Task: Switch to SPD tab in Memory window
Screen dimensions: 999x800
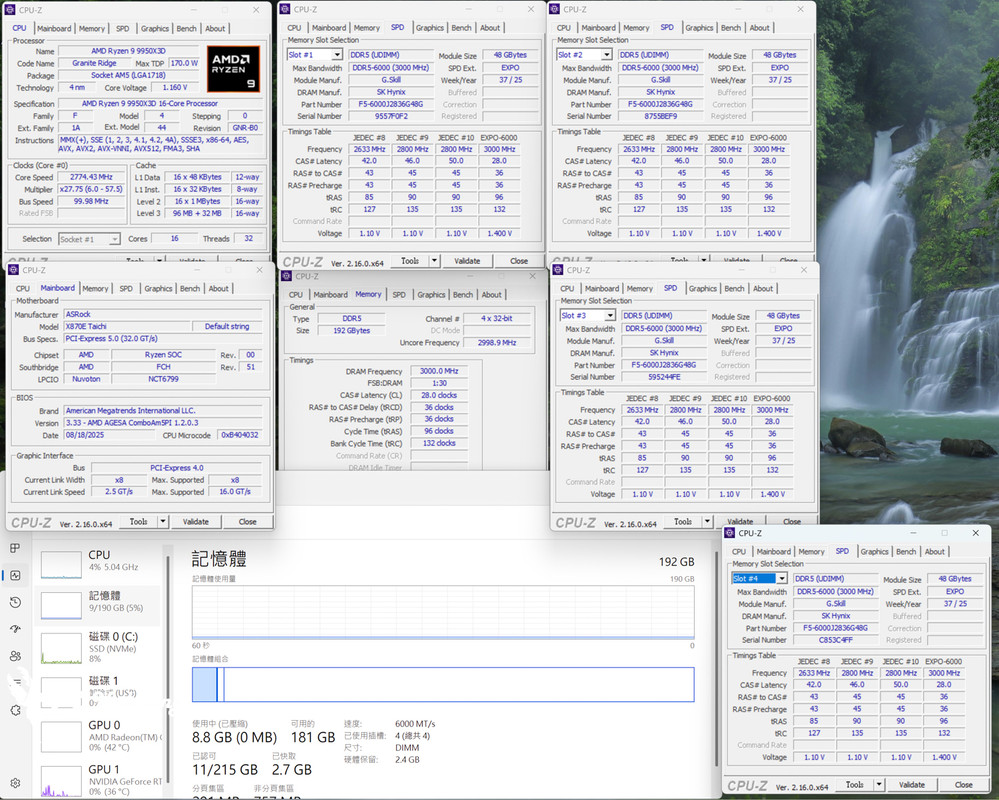Action: pyautogui.click(x=399, y=295)
